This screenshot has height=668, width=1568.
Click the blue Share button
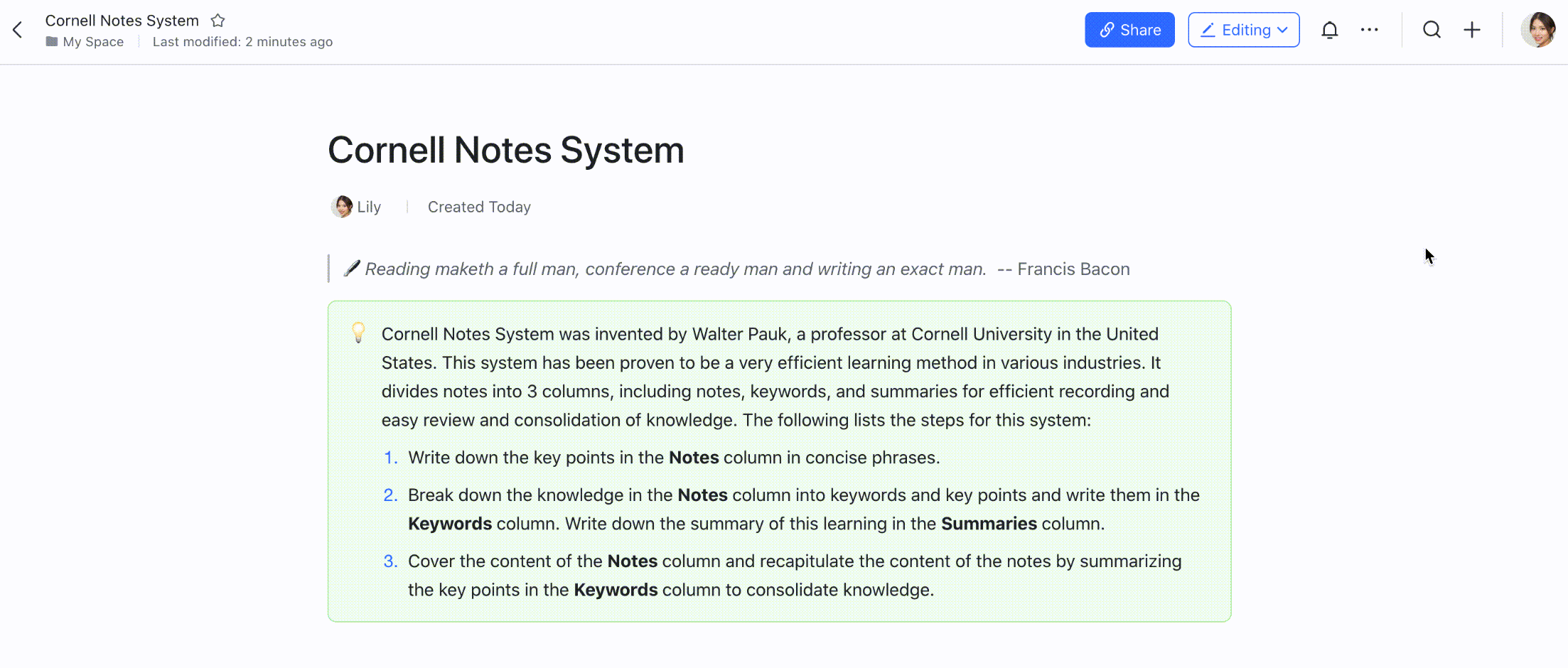point(1129,30)
